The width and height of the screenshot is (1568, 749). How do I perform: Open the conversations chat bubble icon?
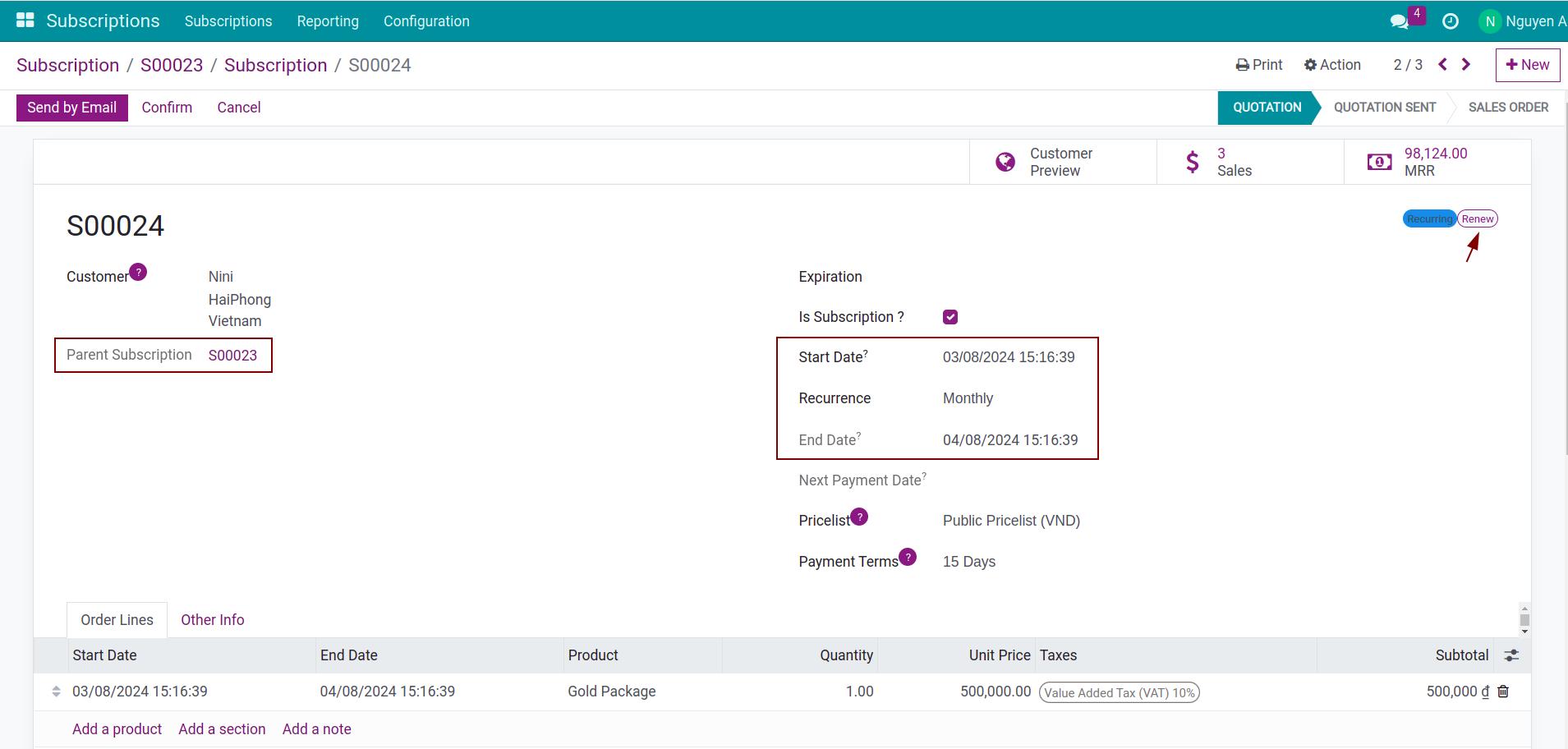[1400, 21]
